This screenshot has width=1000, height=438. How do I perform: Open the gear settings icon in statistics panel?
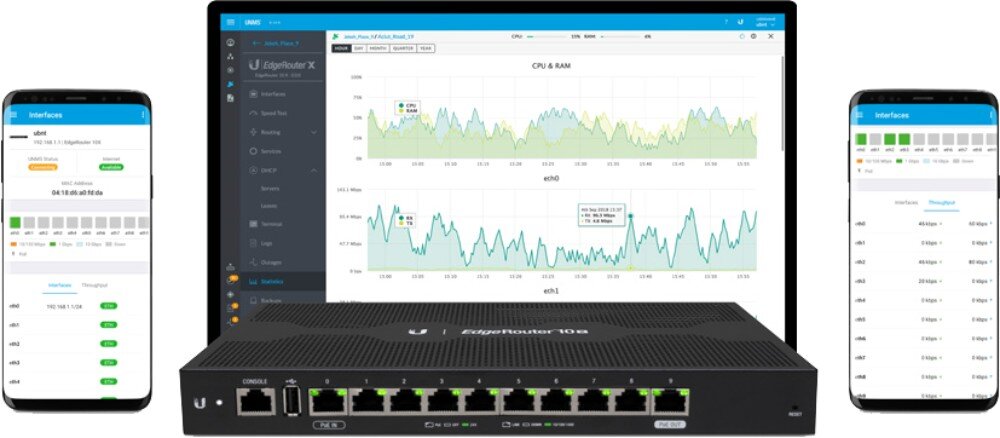[754, 36]
